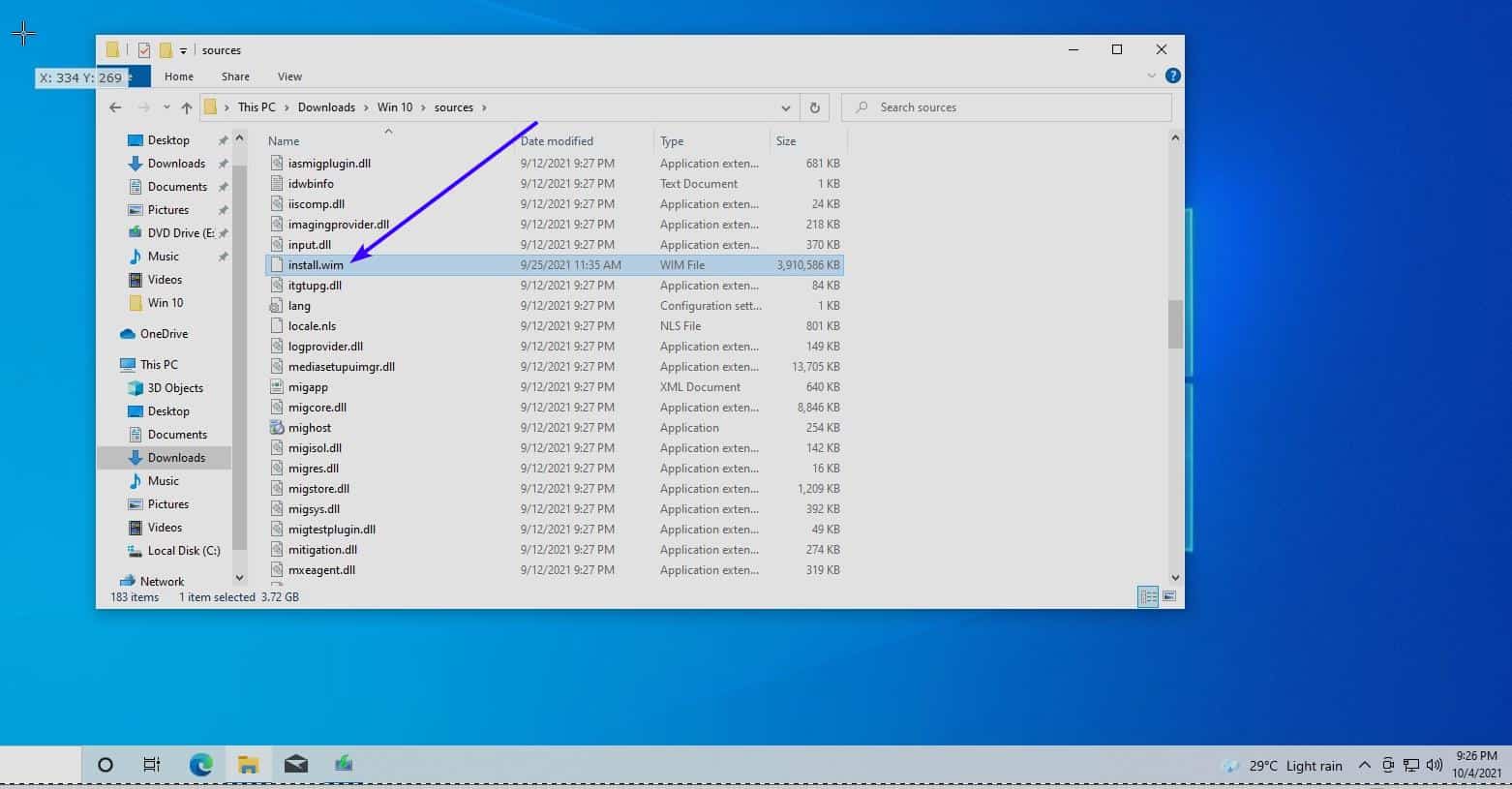Select the This PC breadcrumb
1512x789 pixels.
[257, 107]
